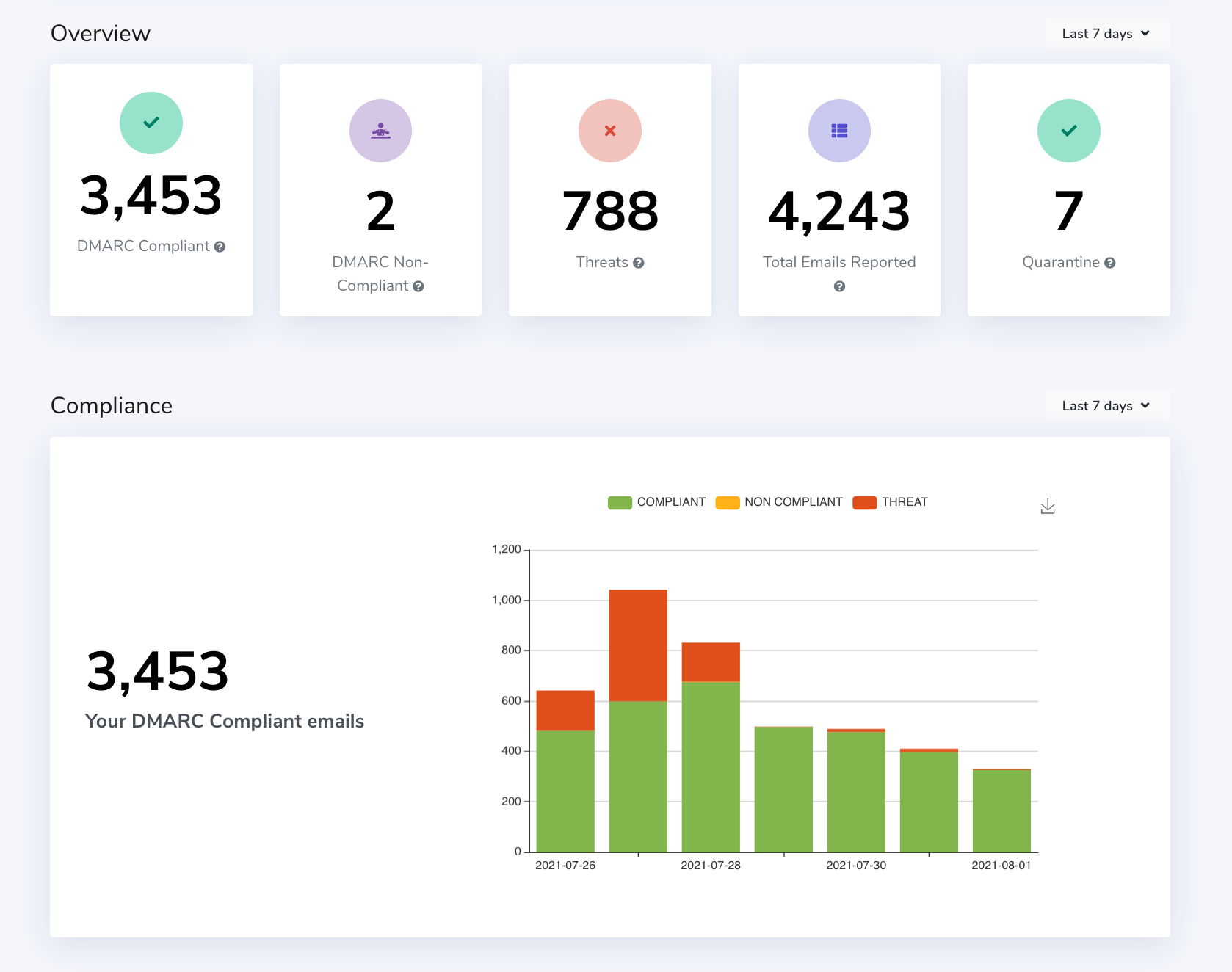Click help icon under Total Emails Reported
This screenshot has width=1232, height=972.
coord(839,286)
